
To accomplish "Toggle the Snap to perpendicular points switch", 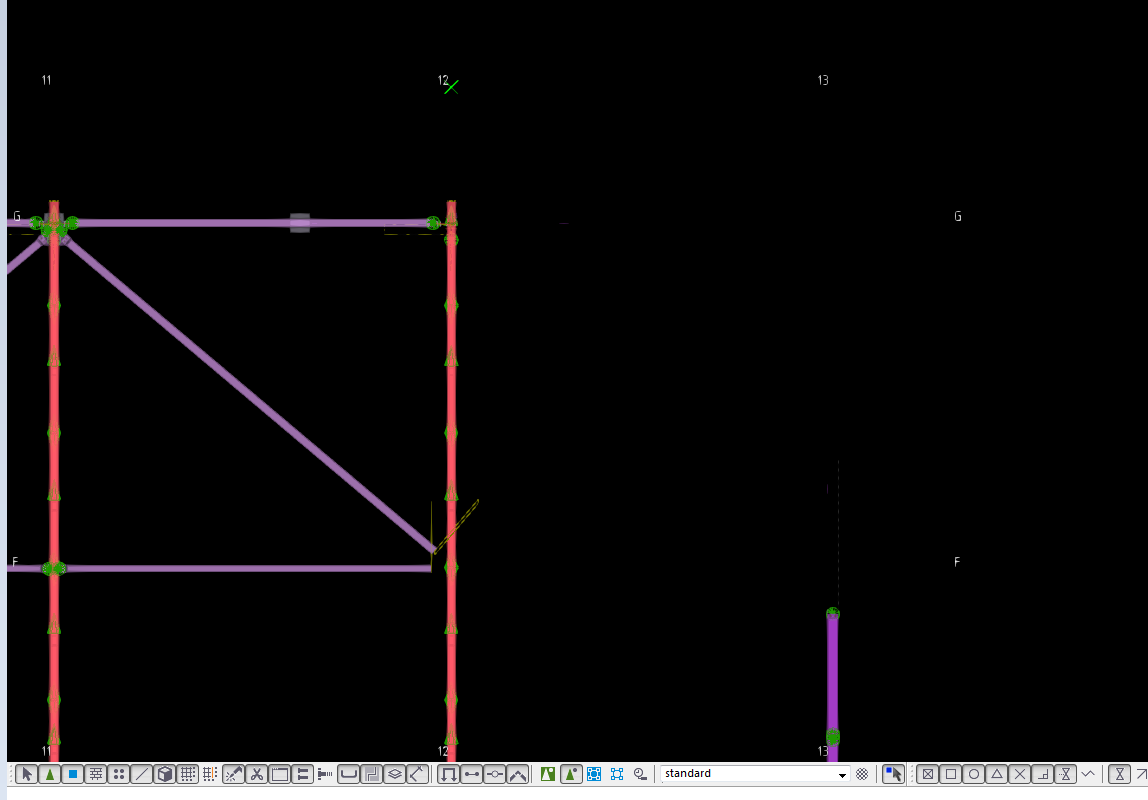I will point(1043,774).
